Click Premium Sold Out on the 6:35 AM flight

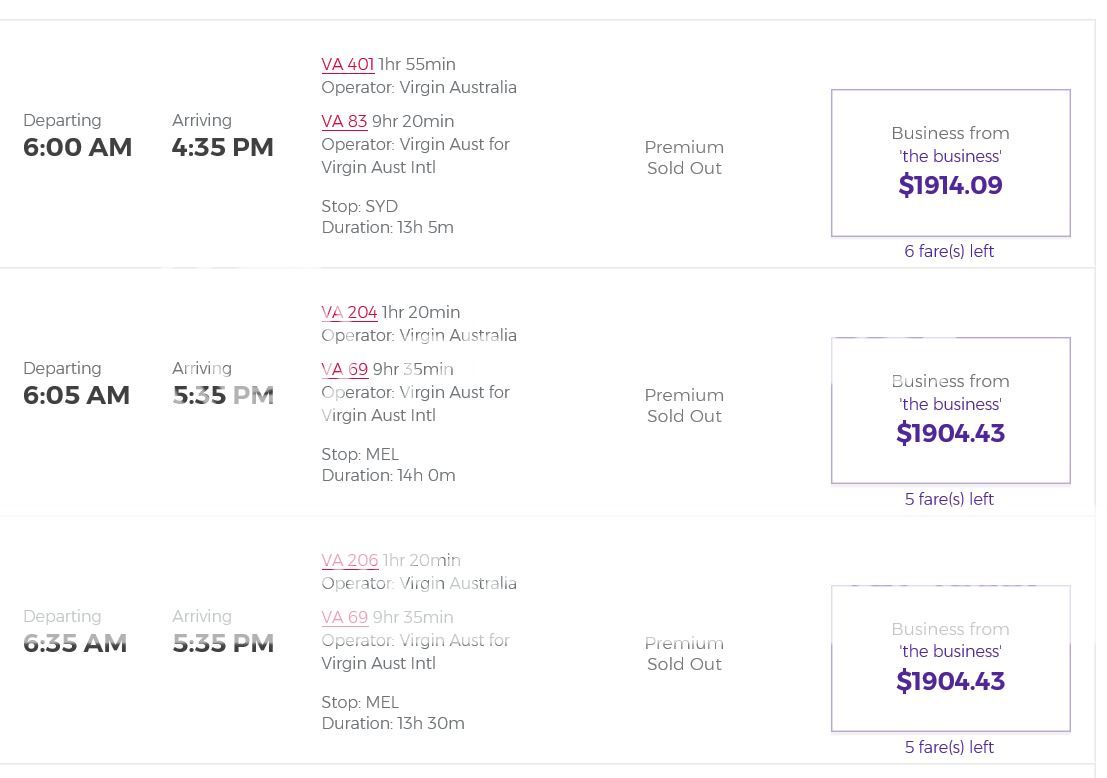click(x=684, y=654)
